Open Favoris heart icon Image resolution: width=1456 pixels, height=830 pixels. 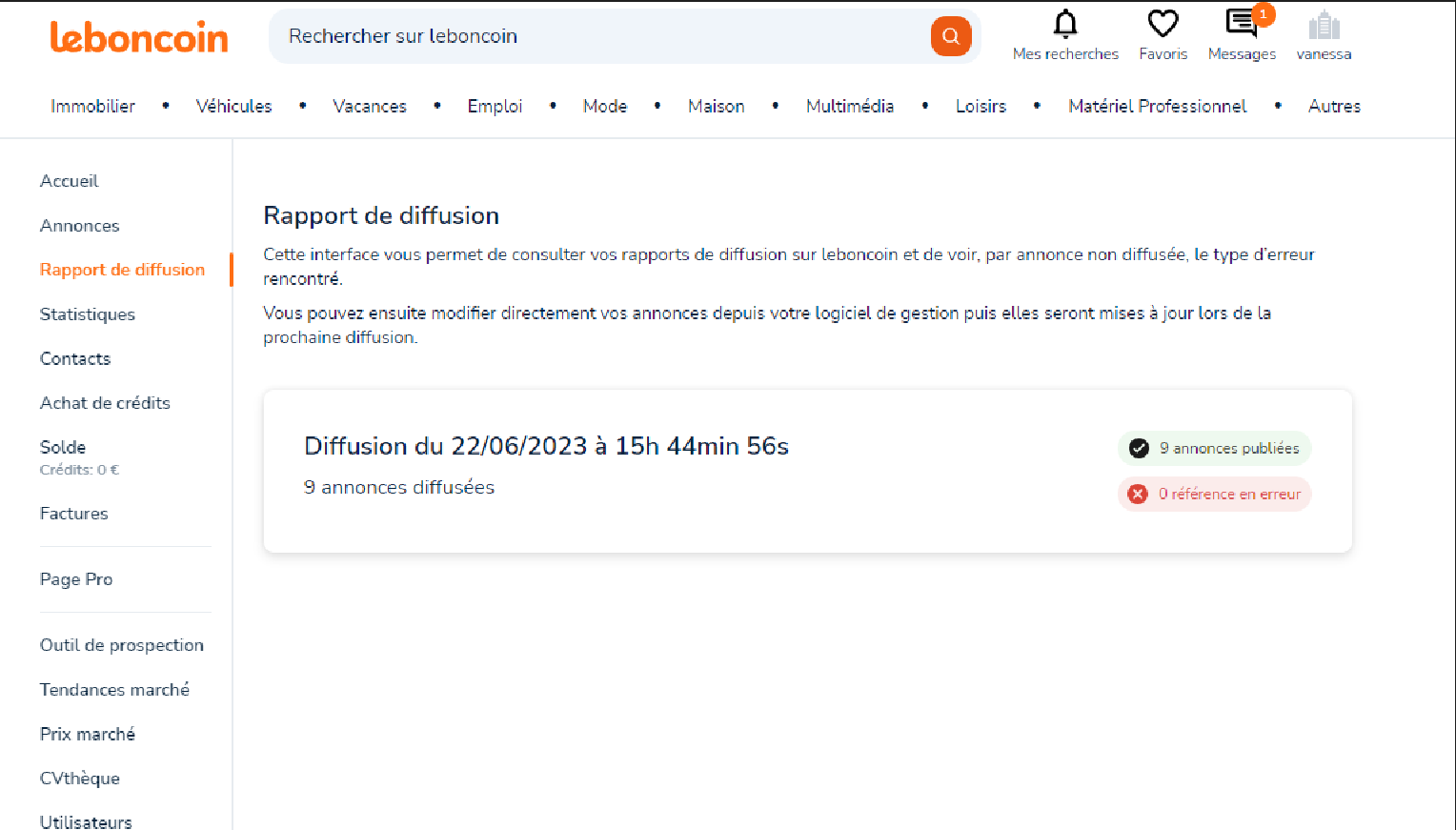pyautogui.click(x=1163, y=25)
